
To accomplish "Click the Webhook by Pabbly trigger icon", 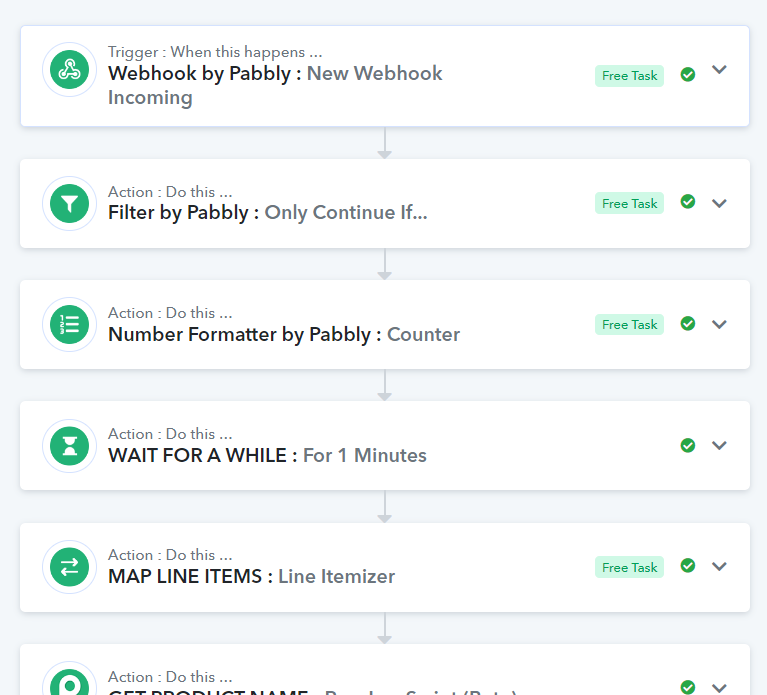I will pos(69,69).
